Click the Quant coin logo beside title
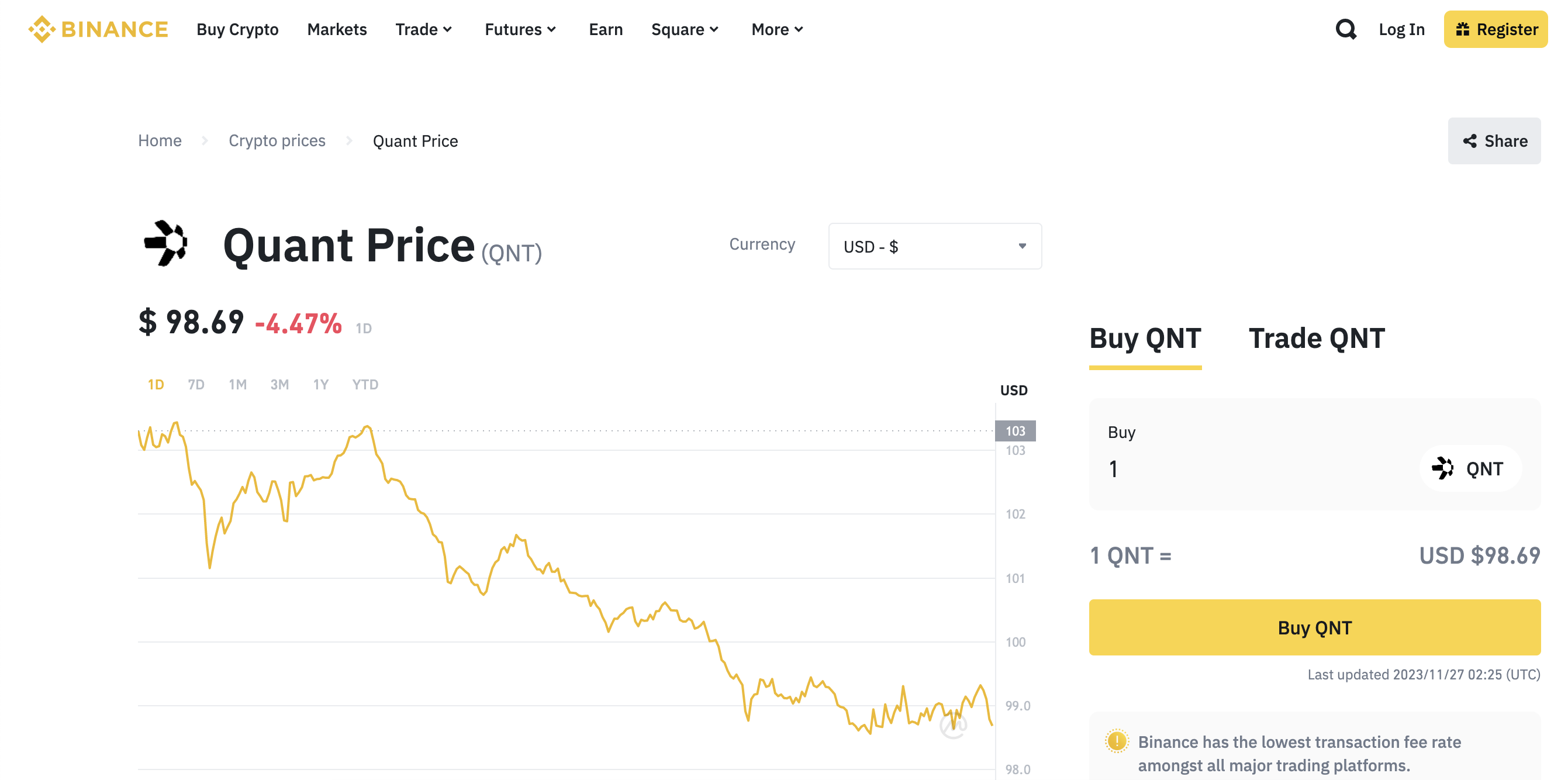Image resolution: width=1568 pixels, height=780 pixels. click(165, 244)
